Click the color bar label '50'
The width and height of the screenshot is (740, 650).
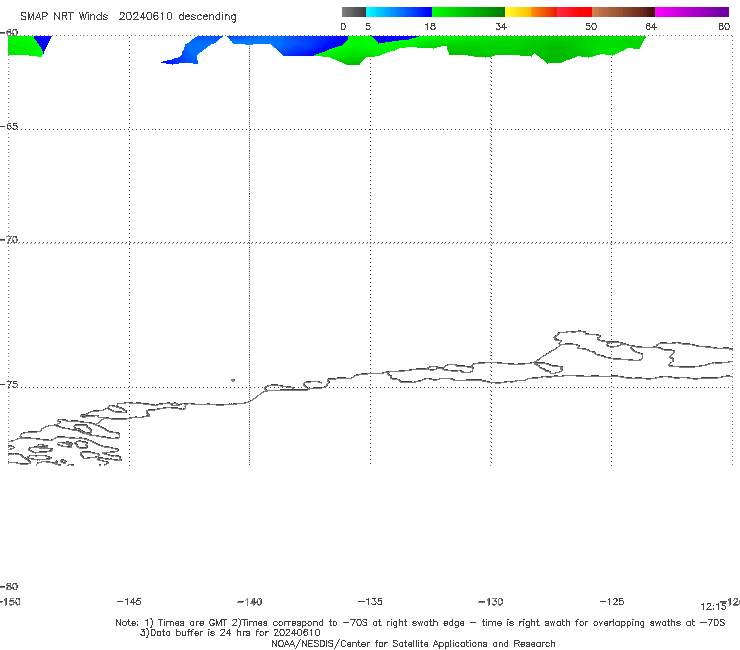click(591, 27)
